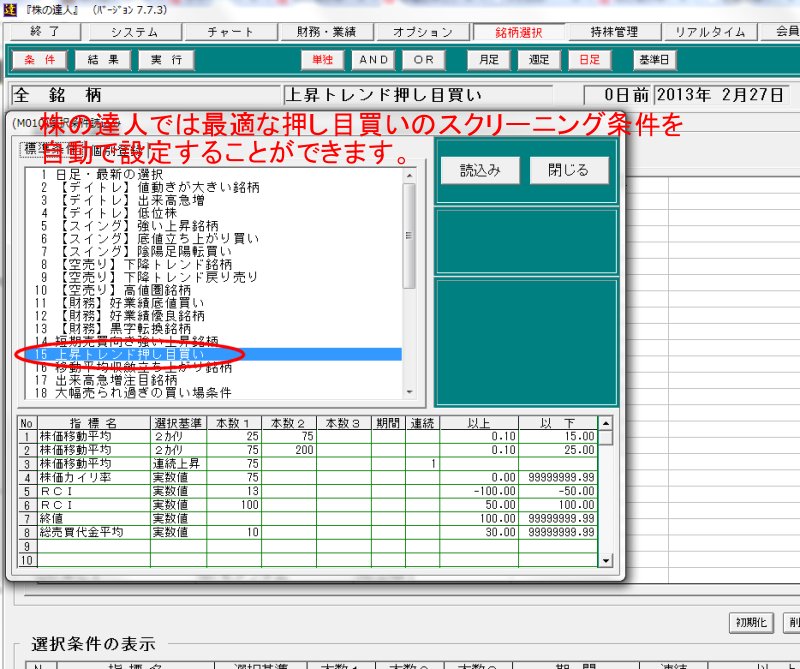Select 【財務】黒字転換銘柄
Screen dimensions: 800x669
[213, 328]
